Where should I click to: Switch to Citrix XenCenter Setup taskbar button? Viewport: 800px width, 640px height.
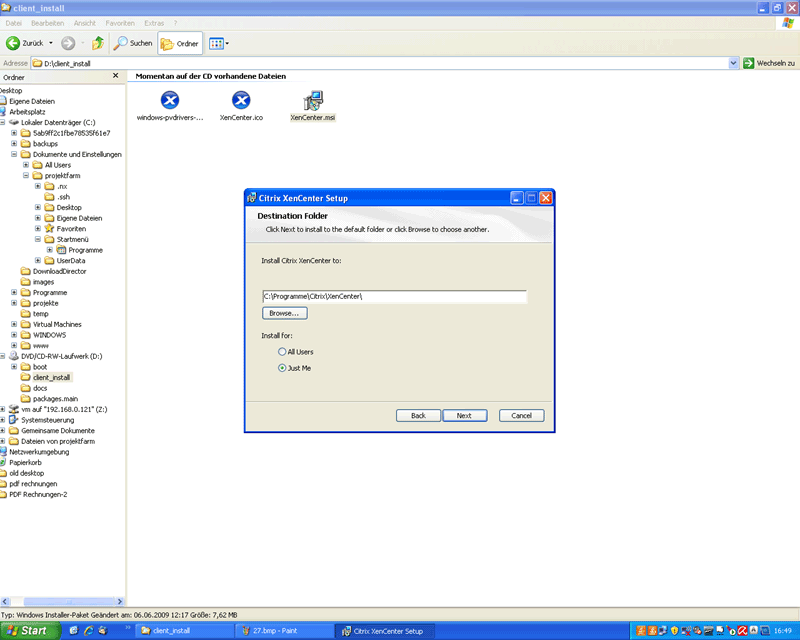[385, 631]
